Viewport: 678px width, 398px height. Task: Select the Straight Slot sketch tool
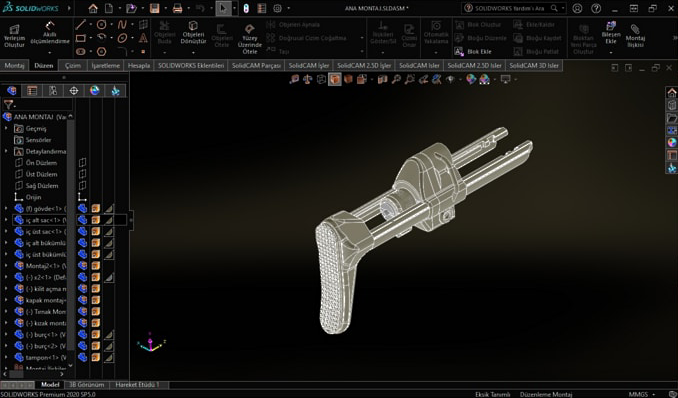coord(80,51)
